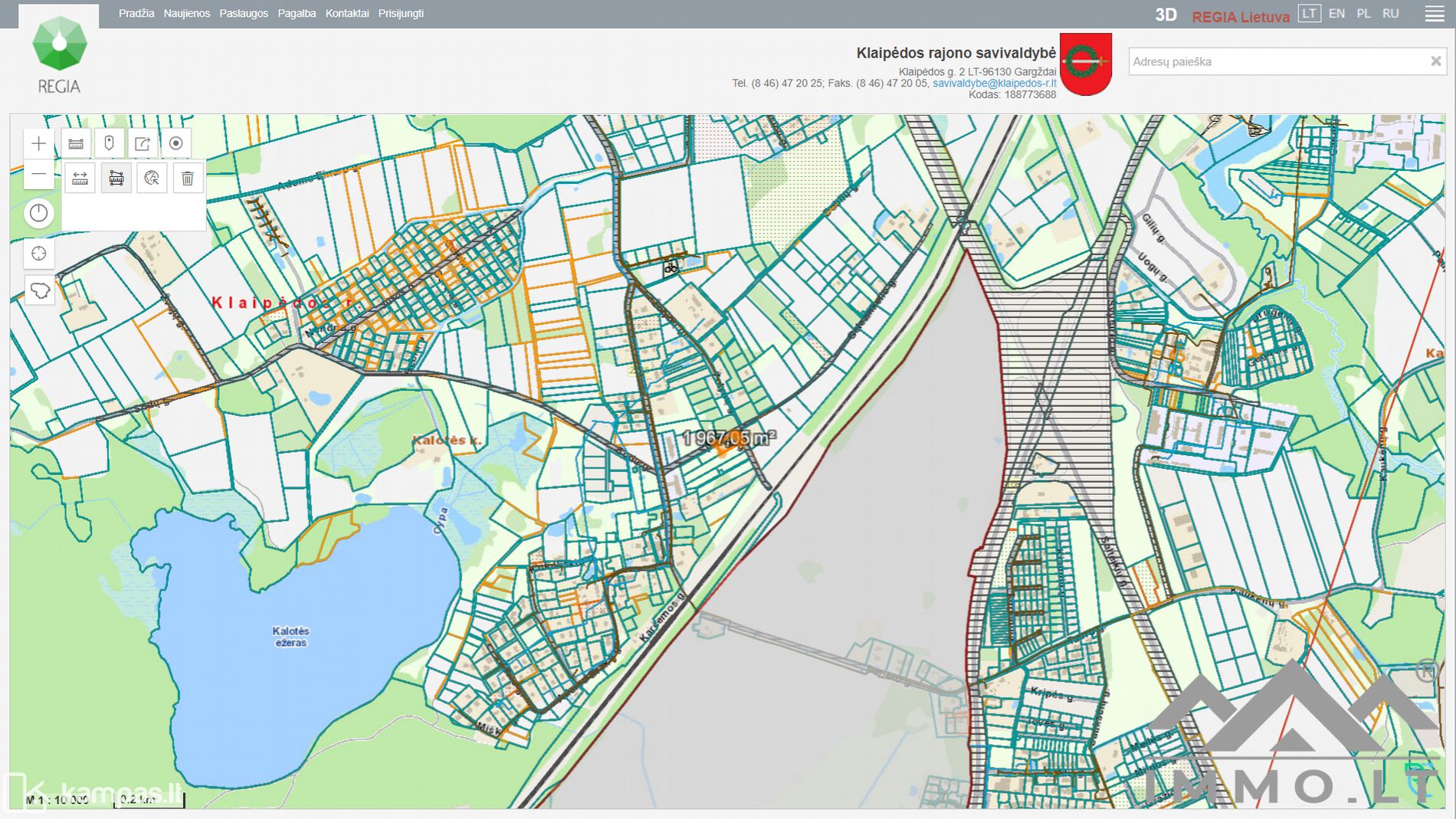
Task: Click the share map icon
Action: (143, 143)
